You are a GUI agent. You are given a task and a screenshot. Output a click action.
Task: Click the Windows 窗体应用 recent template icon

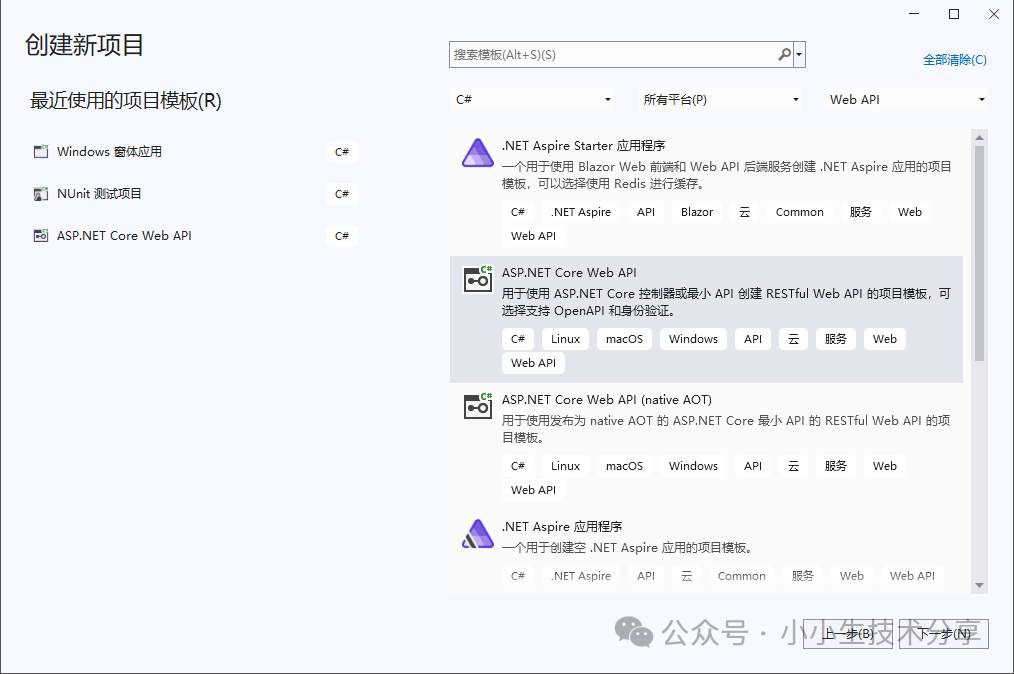click(41, 152)
